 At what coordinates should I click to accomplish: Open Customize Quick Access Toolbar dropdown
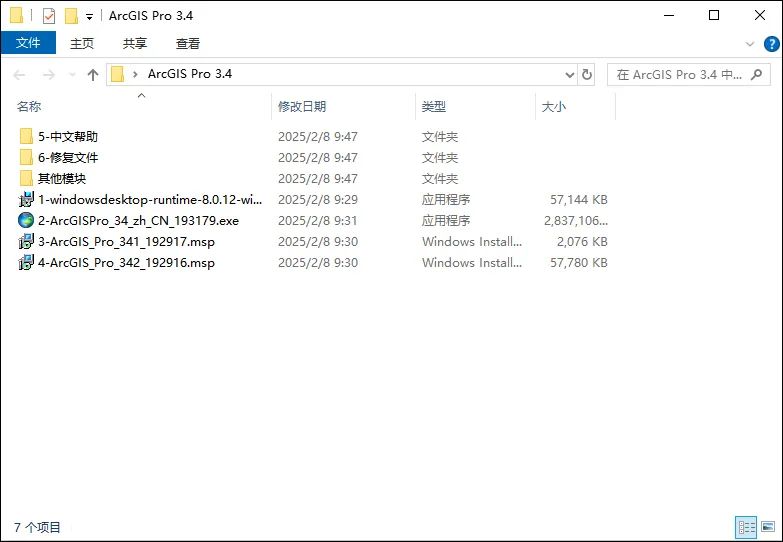click(x=89, y=16)
